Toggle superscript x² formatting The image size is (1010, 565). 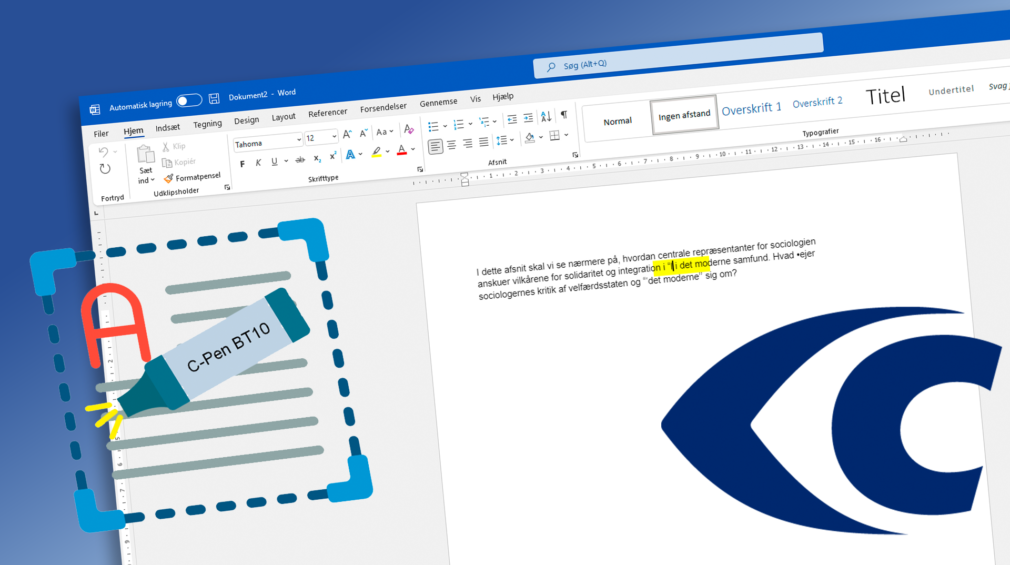click(333, 156)
